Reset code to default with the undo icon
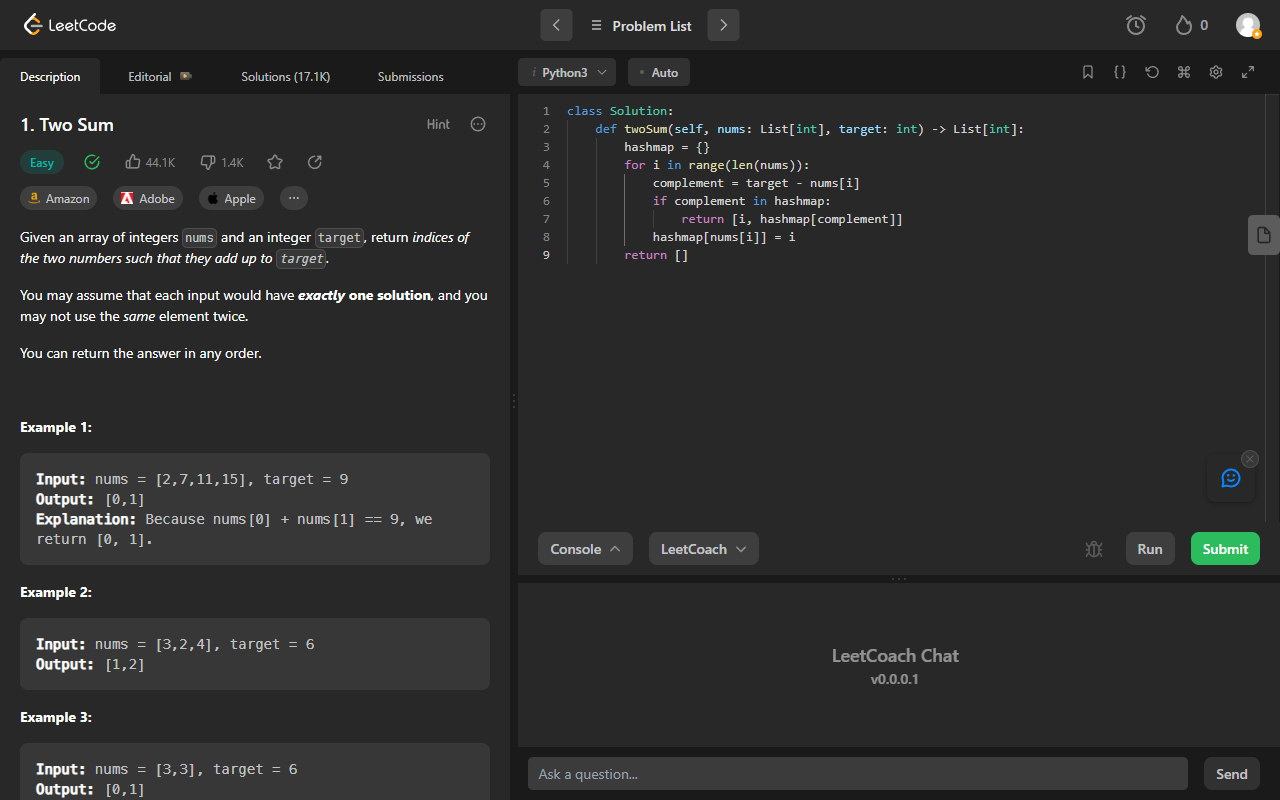The width and height of the screenshot is (1280, 800). pyautogui.click(x=1152, y=72)
